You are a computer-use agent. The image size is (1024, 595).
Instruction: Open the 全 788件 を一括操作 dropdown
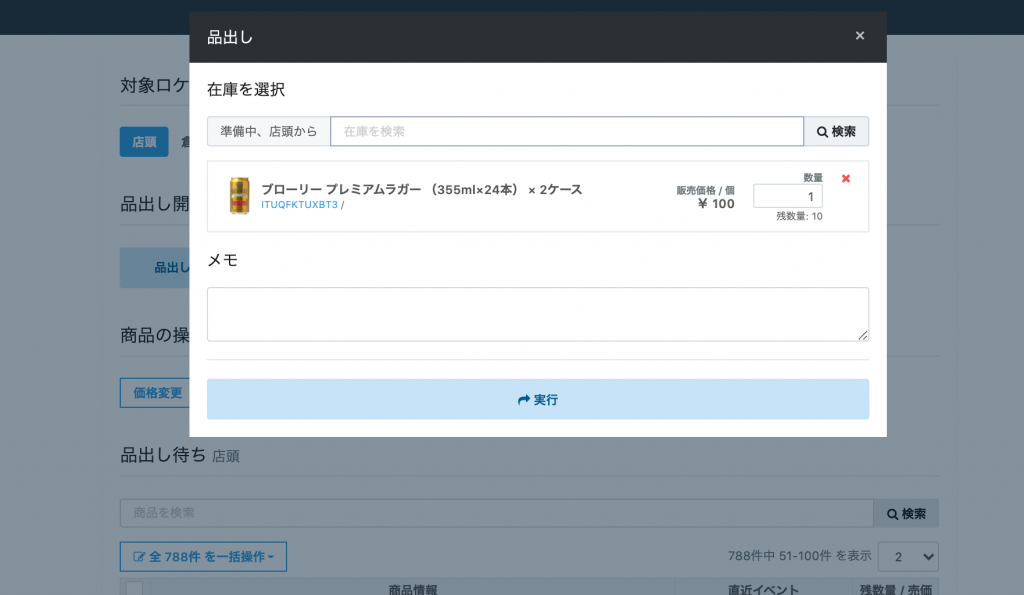(203, 556)
